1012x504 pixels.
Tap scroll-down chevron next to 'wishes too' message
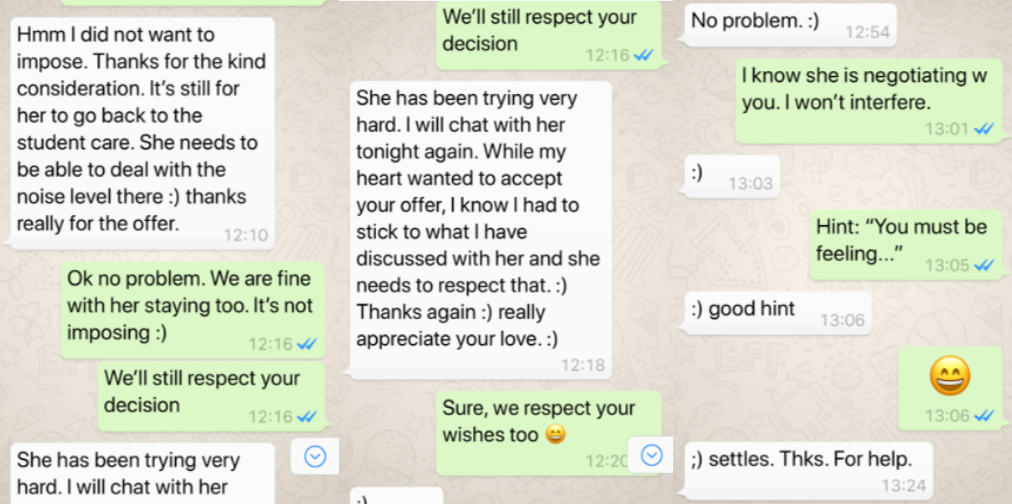[652, 456]
